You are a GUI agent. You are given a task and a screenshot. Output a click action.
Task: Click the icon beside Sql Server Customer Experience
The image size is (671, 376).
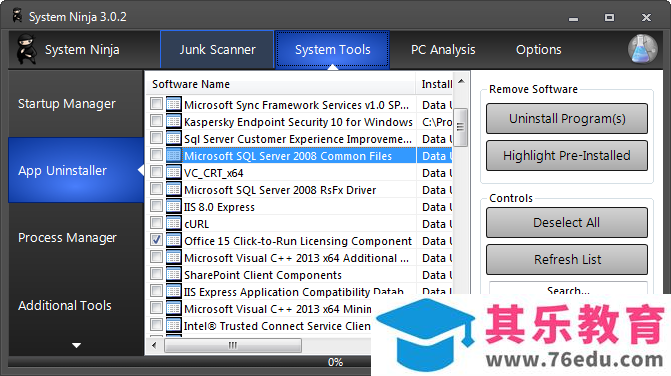click(173, 139)
